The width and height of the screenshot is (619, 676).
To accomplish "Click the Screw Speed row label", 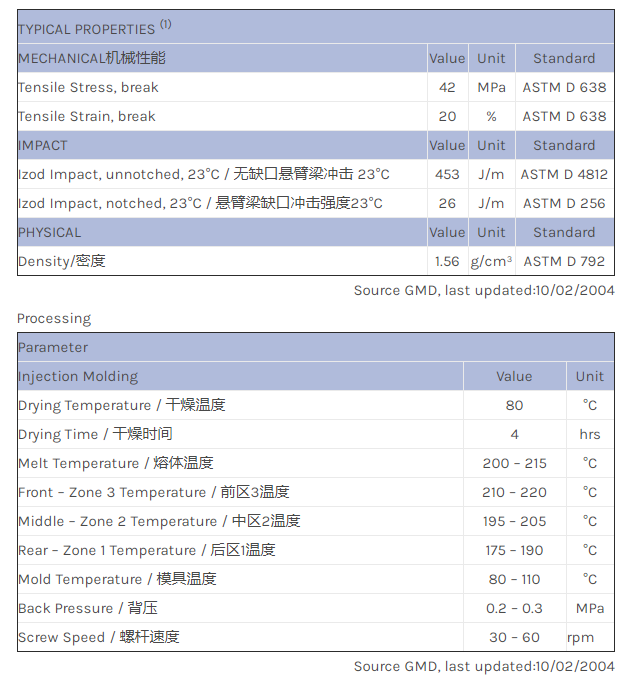I will 99,637.
